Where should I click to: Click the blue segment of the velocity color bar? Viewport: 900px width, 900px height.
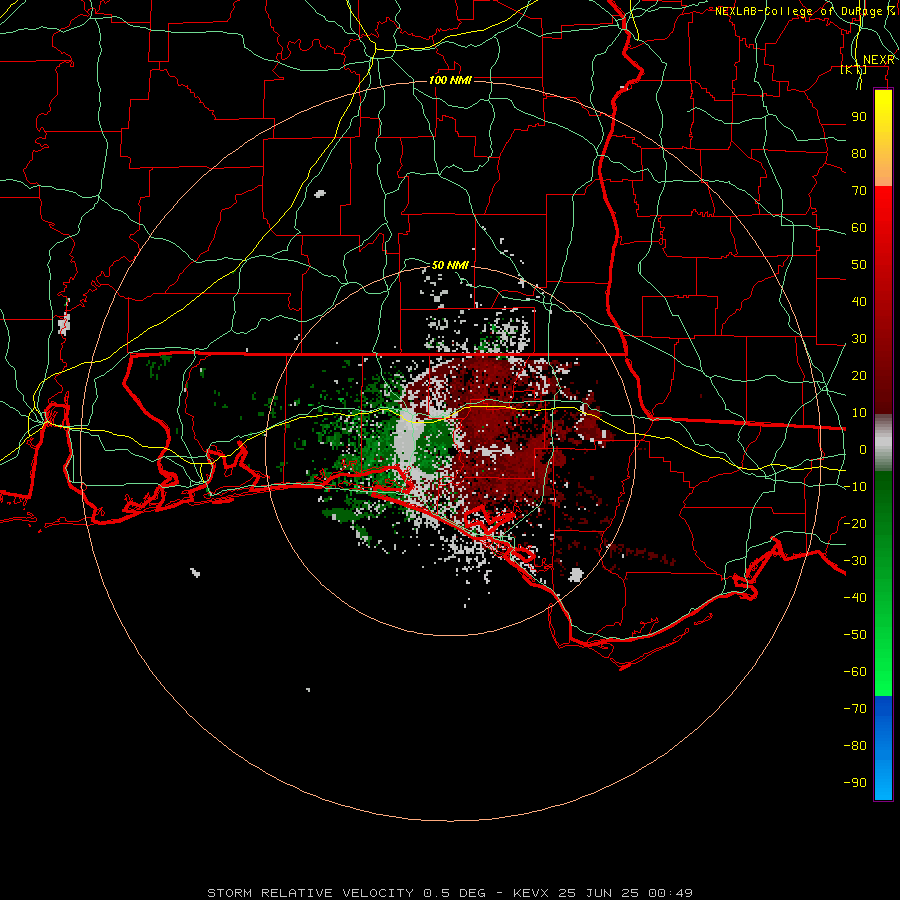883,747
